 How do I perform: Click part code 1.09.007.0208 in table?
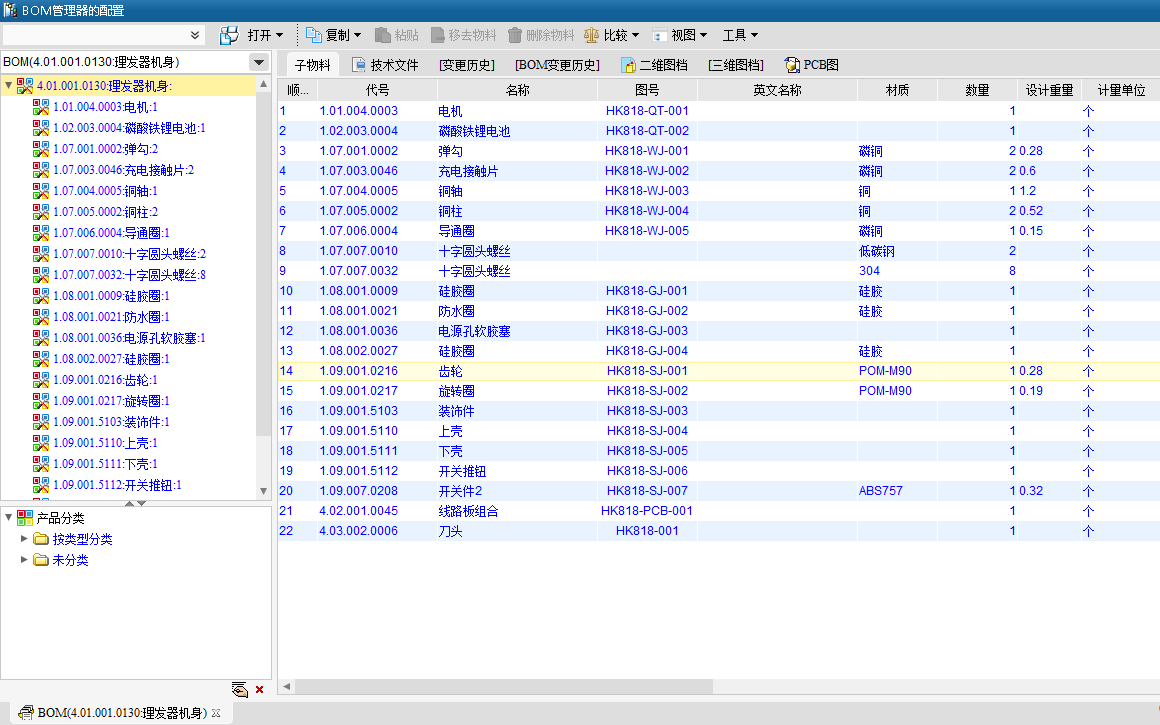pos(358,491)
